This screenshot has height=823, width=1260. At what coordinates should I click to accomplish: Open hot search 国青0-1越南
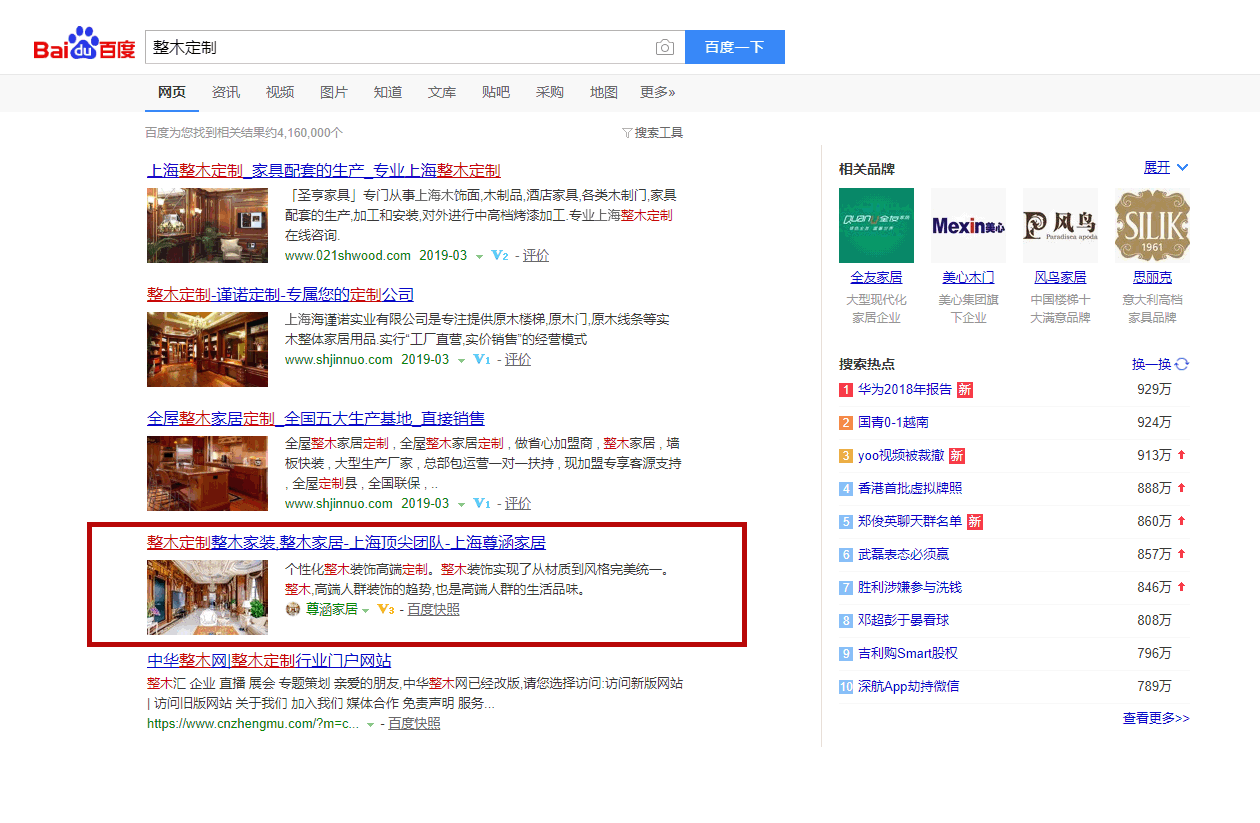point(893,422)
